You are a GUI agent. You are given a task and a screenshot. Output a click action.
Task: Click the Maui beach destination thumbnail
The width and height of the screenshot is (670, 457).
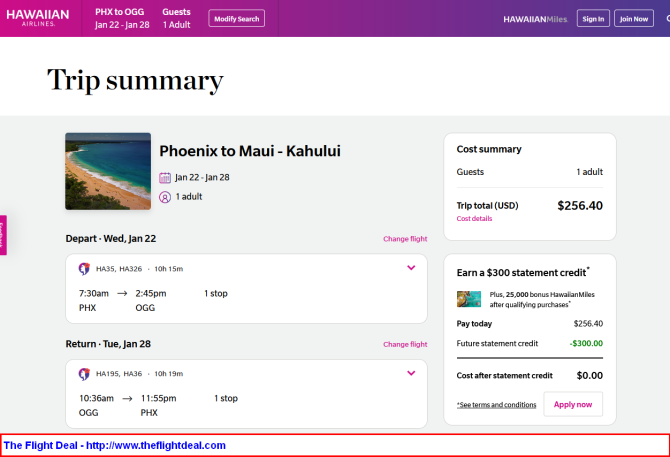108,171
